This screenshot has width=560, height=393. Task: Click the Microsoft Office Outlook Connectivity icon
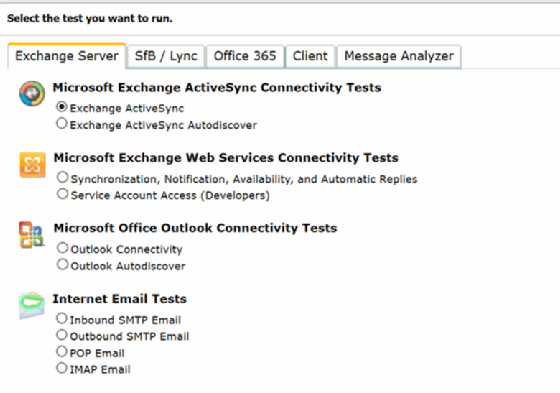click(x=32, y=235)
